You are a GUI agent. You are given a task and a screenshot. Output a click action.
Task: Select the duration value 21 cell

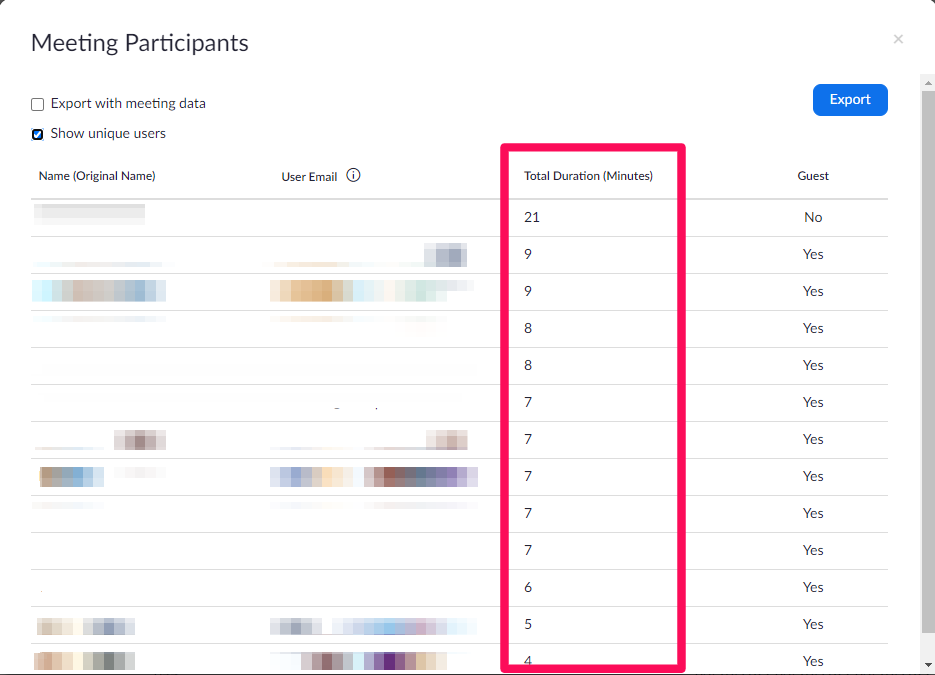pos(532,217)
